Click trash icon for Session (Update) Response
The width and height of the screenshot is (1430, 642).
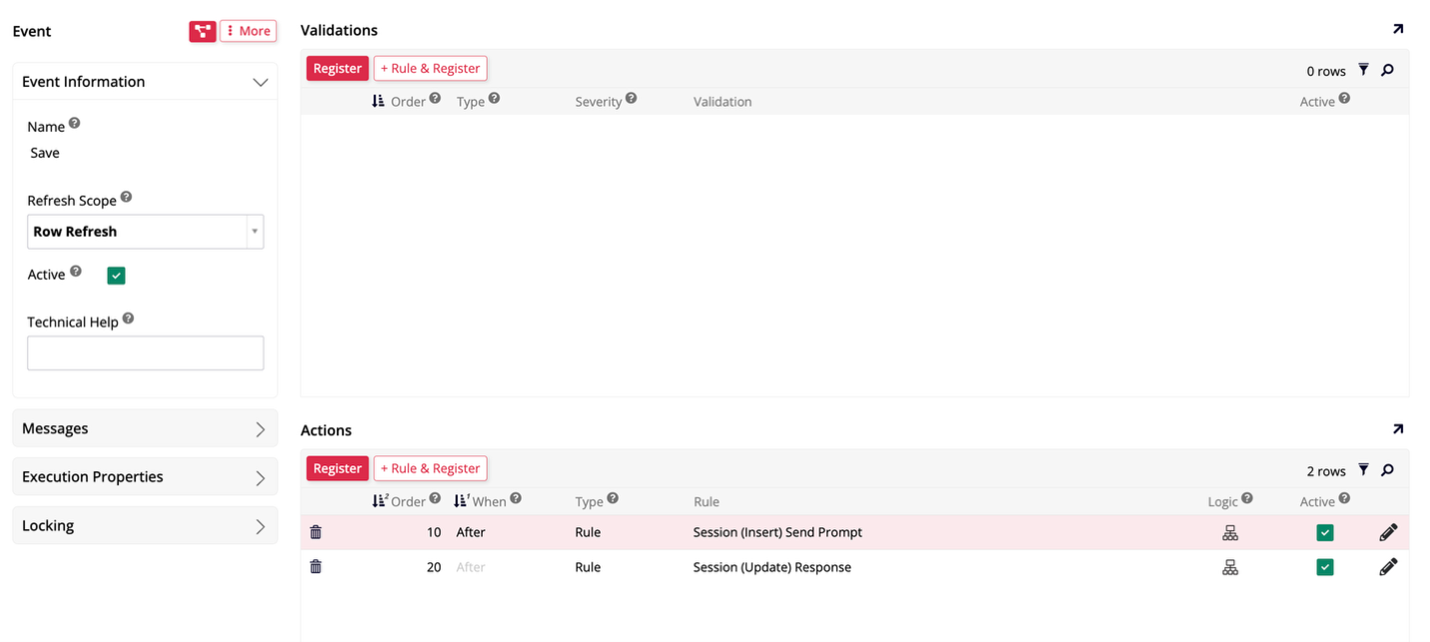coord(316,567)
